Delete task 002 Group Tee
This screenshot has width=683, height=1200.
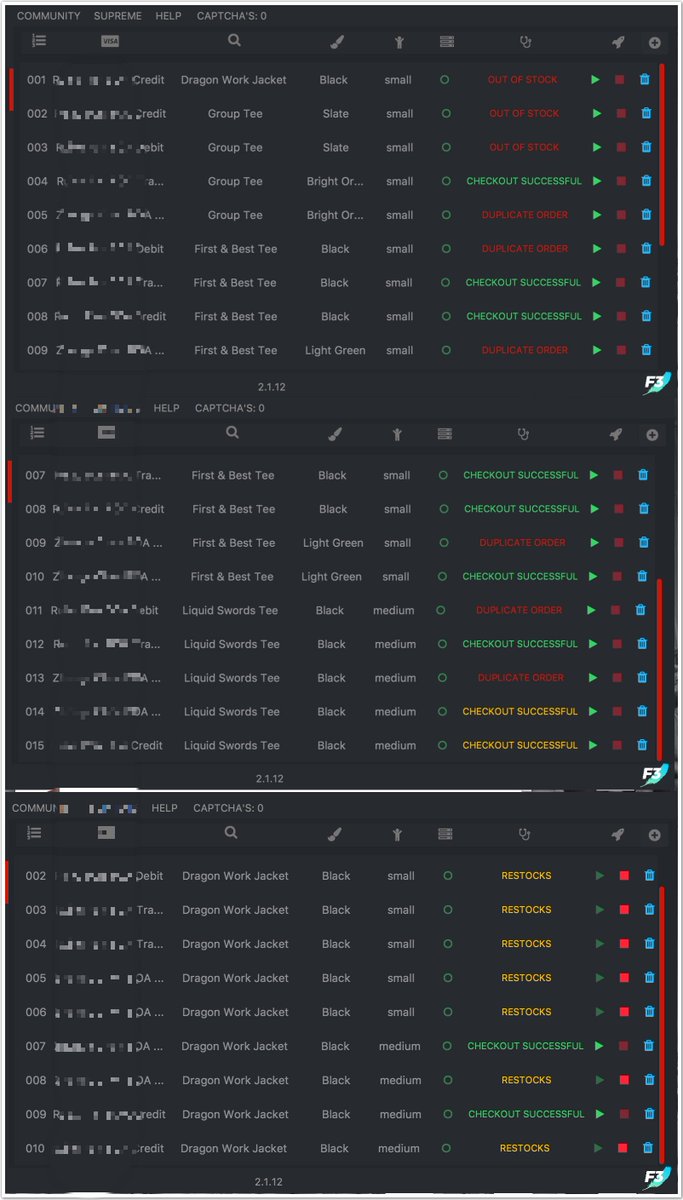point(646,113)
